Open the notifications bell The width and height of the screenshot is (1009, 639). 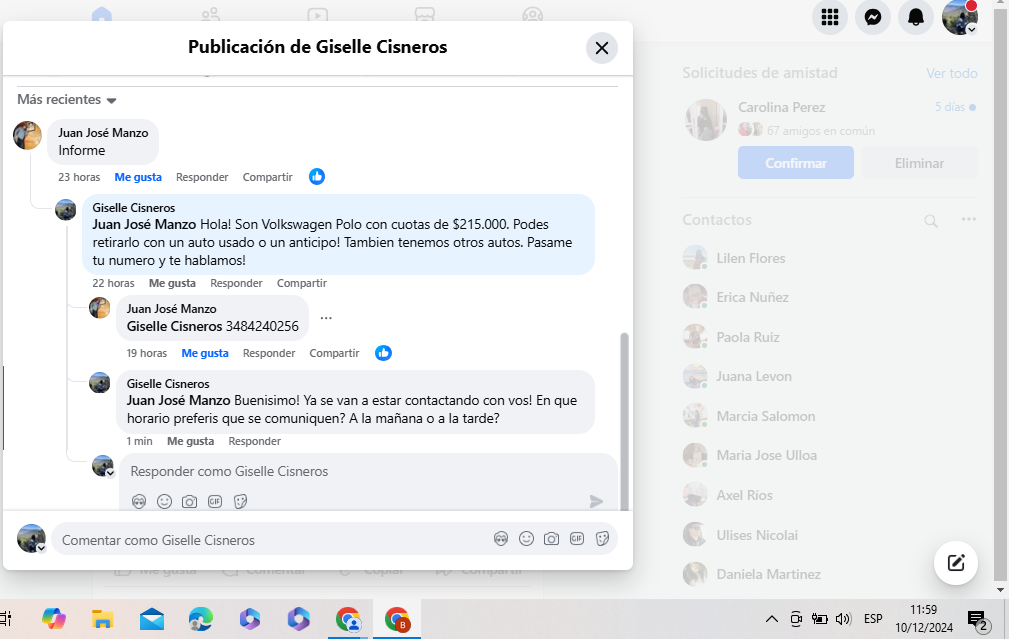click(916, 17)
